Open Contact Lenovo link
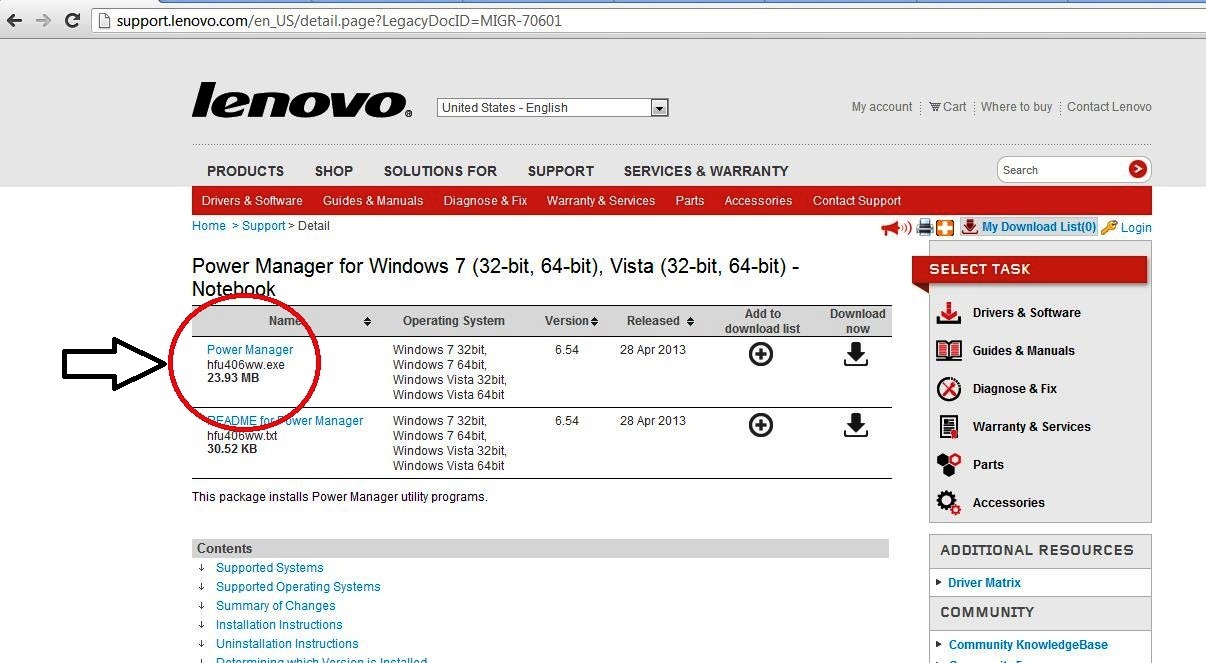 pyautogui.click(x=1109, y=107)
